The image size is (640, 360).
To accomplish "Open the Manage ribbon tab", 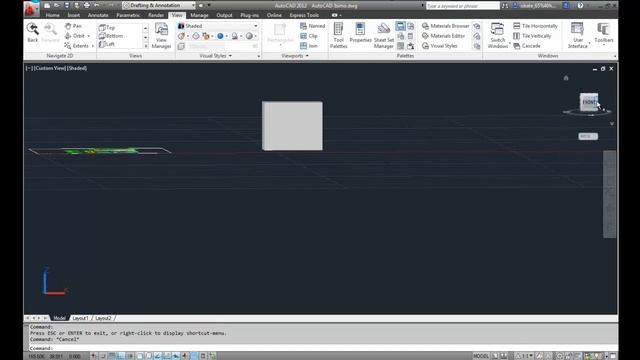I will click(x=199, y=15).
